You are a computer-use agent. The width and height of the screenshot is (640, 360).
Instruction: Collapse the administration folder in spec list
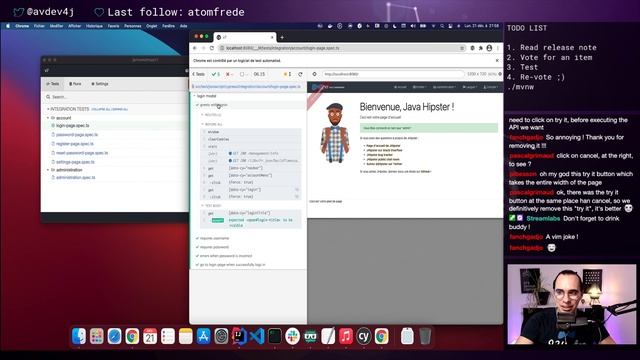(x=65, y=170)
